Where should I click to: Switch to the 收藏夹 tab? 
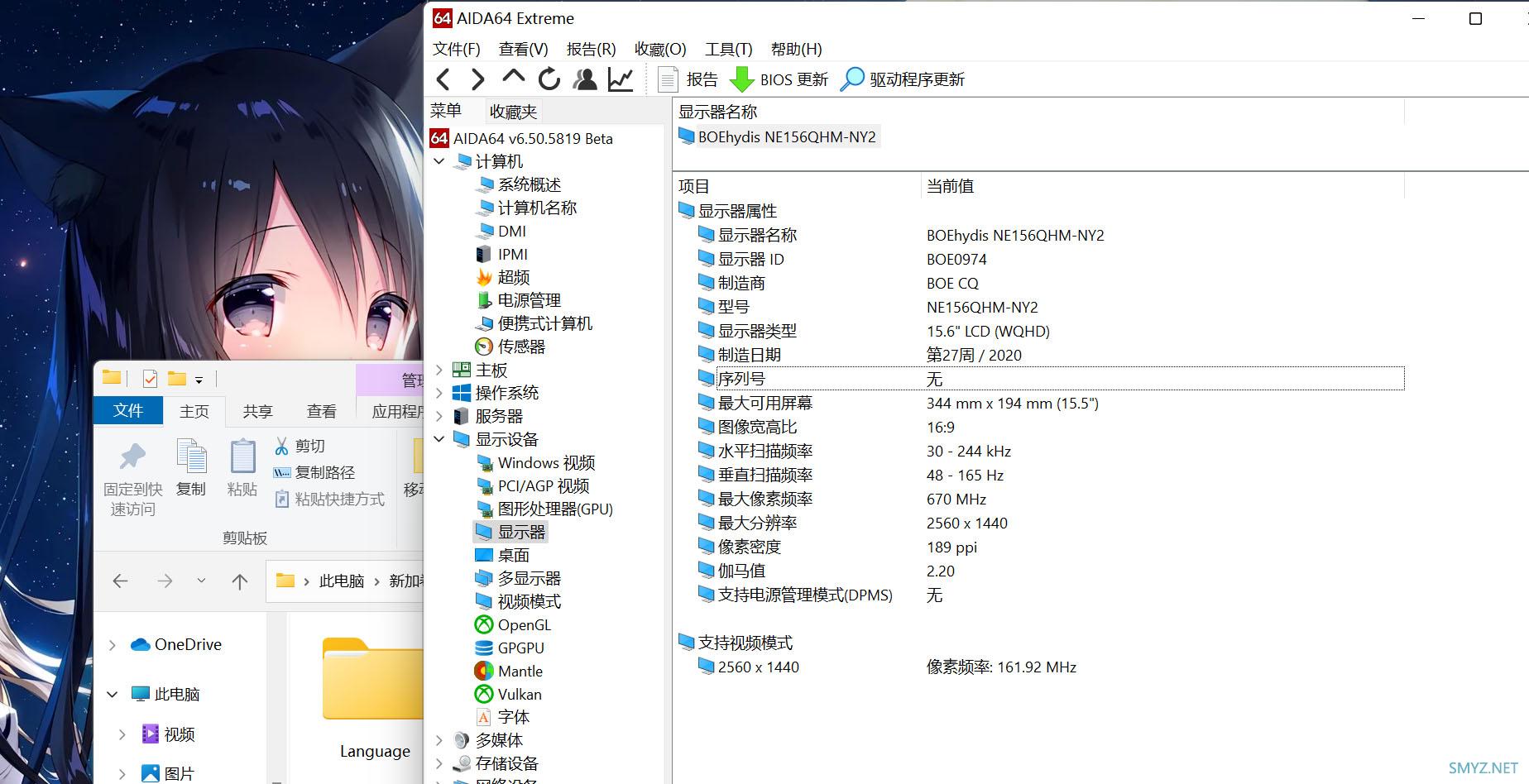tap(513, 111)
